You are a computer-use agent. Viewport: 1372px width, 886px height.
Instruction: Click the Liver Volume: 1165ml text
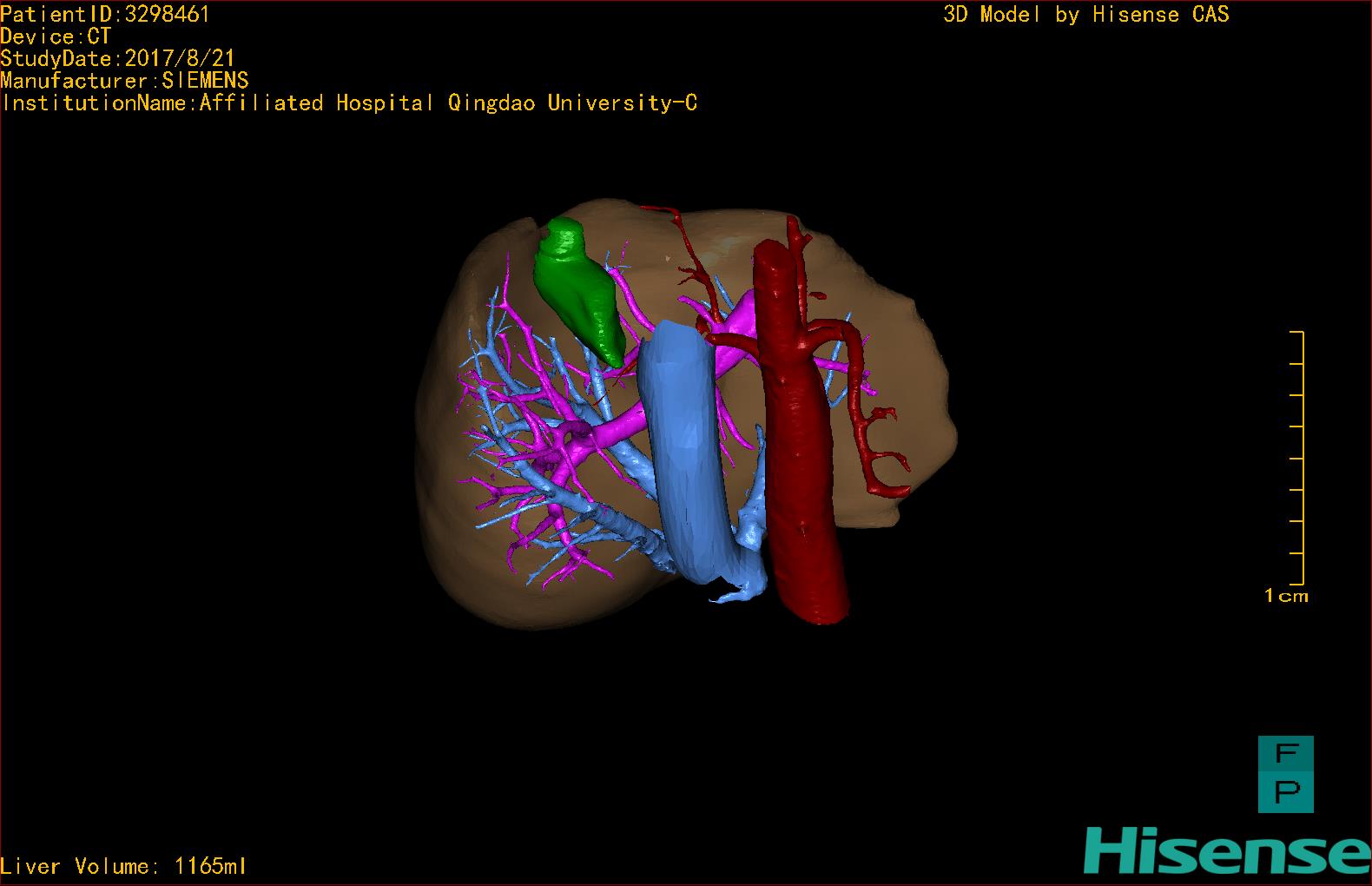coord(123,866)
